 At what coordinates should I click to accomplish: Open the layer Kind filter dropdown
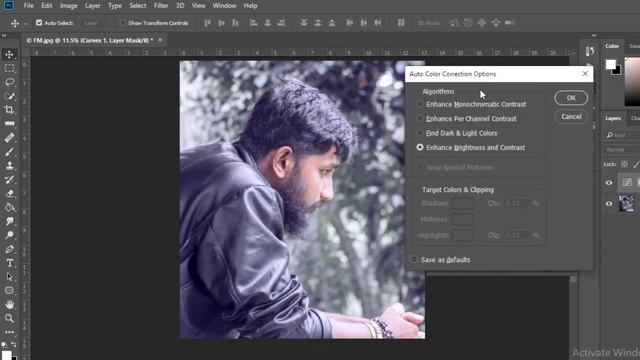click(x=622, y=135)
